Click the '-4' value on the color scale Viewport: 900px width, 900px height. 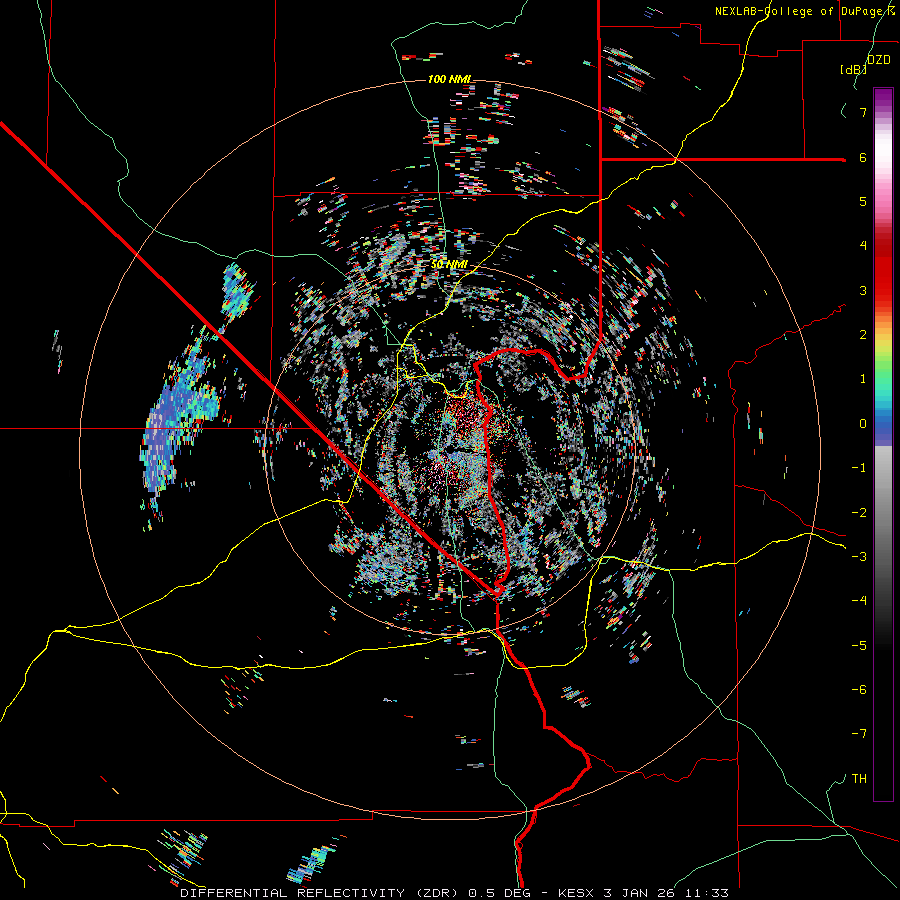[859, 601]
